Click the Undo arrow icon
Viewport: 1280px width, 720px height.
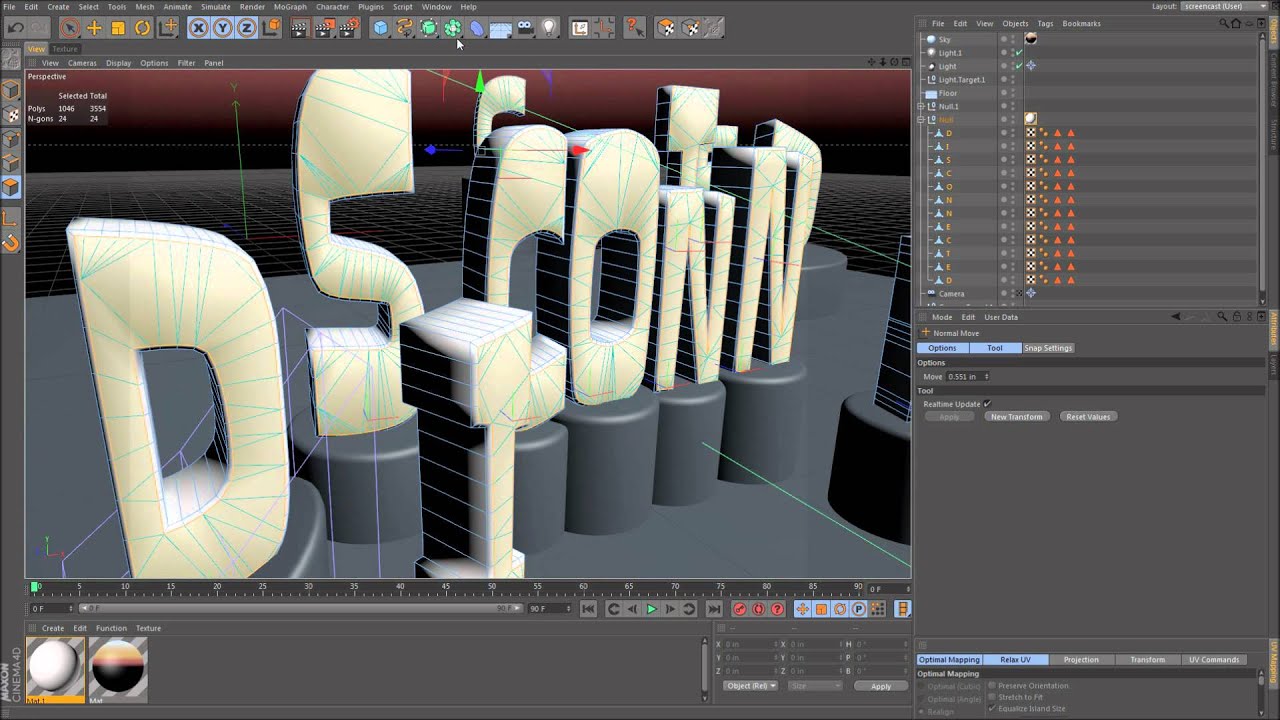(x=16, y=28)
